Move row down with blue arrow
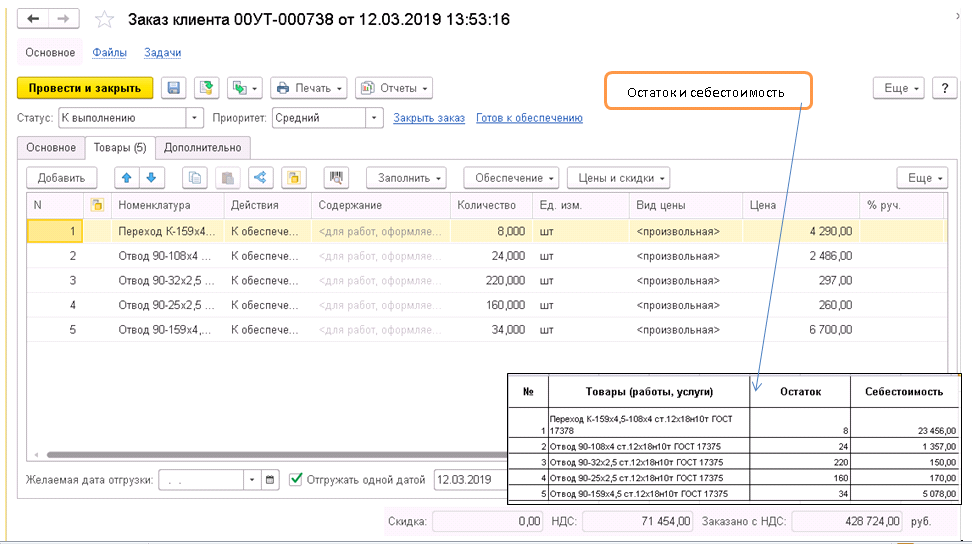 (150, 178)
